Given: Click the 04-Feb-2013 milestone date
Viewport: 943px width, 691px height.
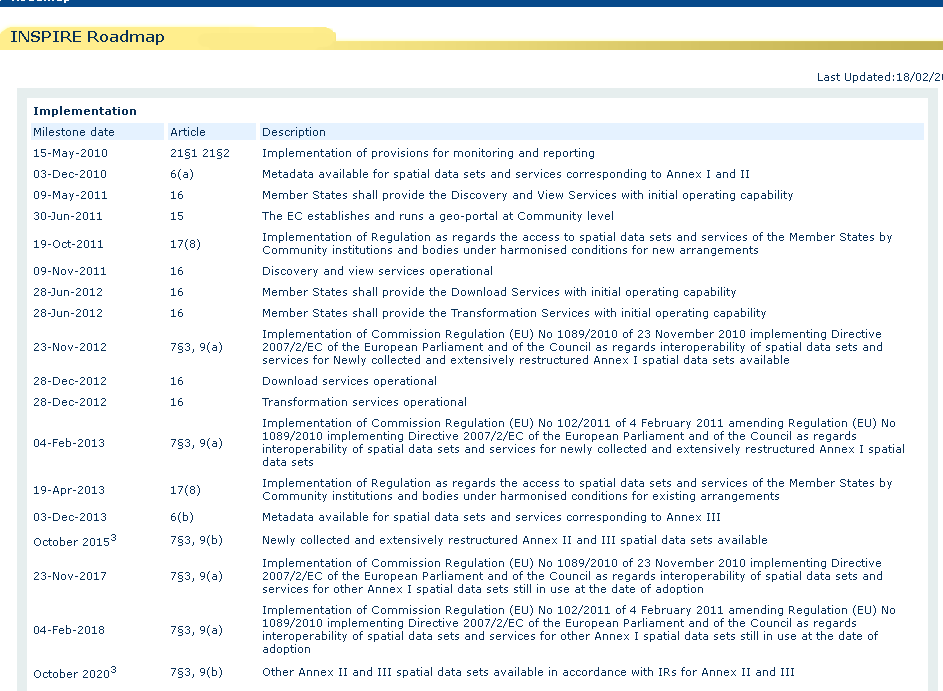Looking at the screenshot, I should point(69,443).
